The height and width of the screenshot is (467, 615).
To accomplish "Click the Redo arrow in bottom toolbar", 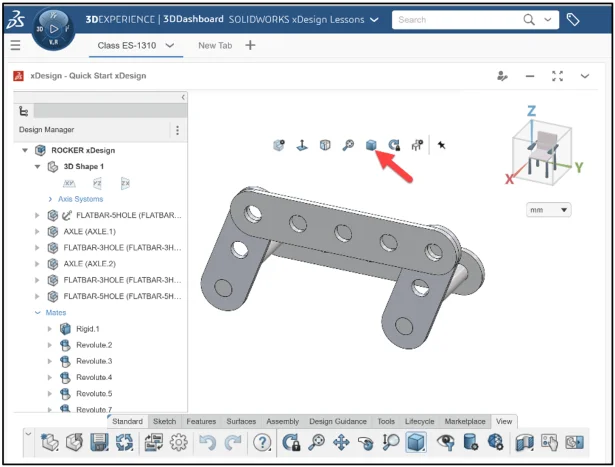I will click(x=233, y=443).
